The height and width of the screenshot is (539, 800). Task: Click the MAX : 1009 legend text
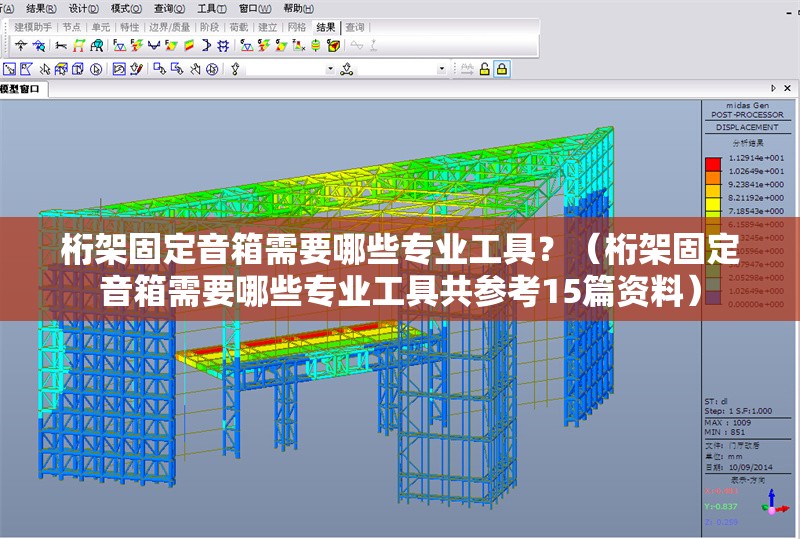(728, 423)
